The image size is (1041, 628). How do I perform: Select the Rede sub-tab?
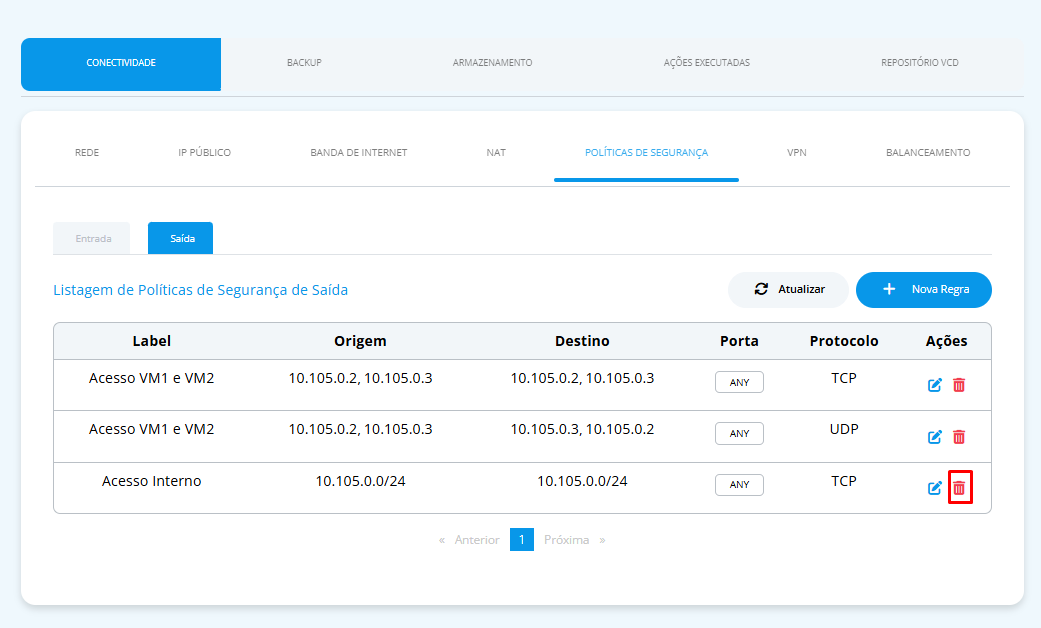pyautogui.click(x=87, y=153)
